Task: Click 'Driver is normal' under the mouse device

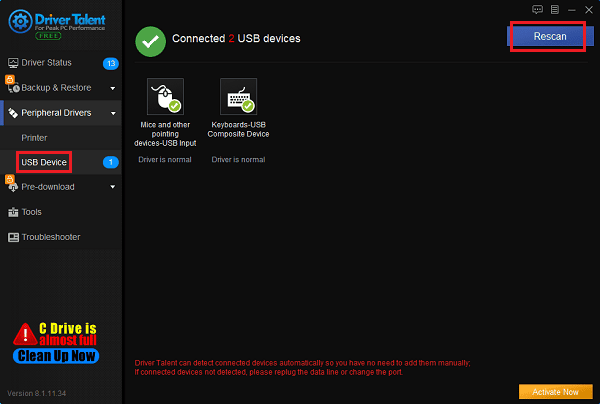Action: (x=165, y=160)
